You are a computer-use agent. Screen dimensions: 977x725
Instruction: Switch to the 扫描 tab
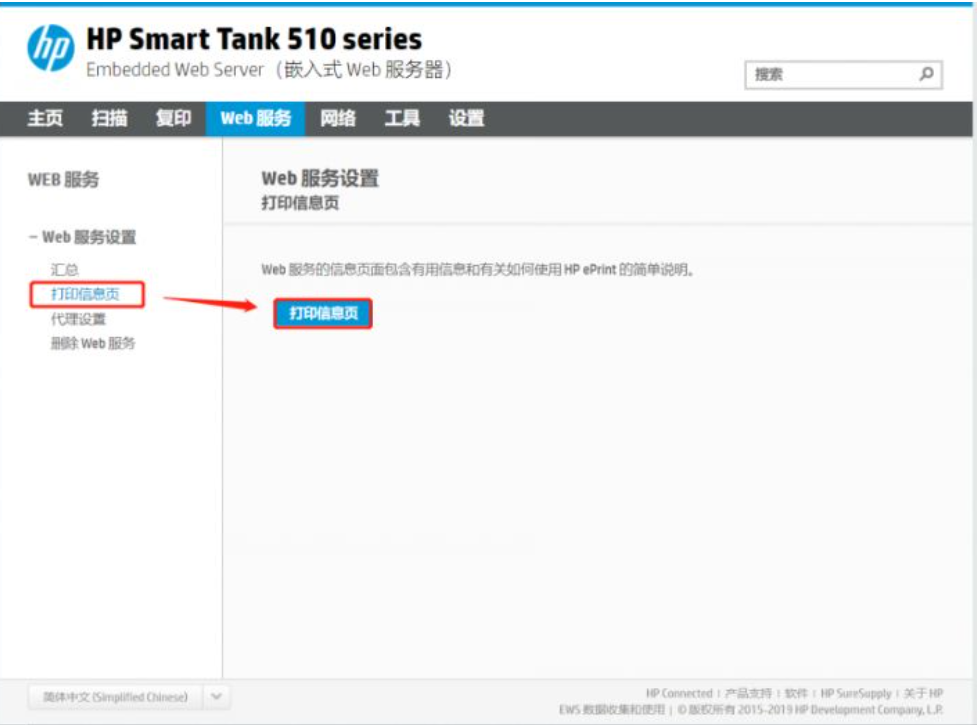(110, 118)
